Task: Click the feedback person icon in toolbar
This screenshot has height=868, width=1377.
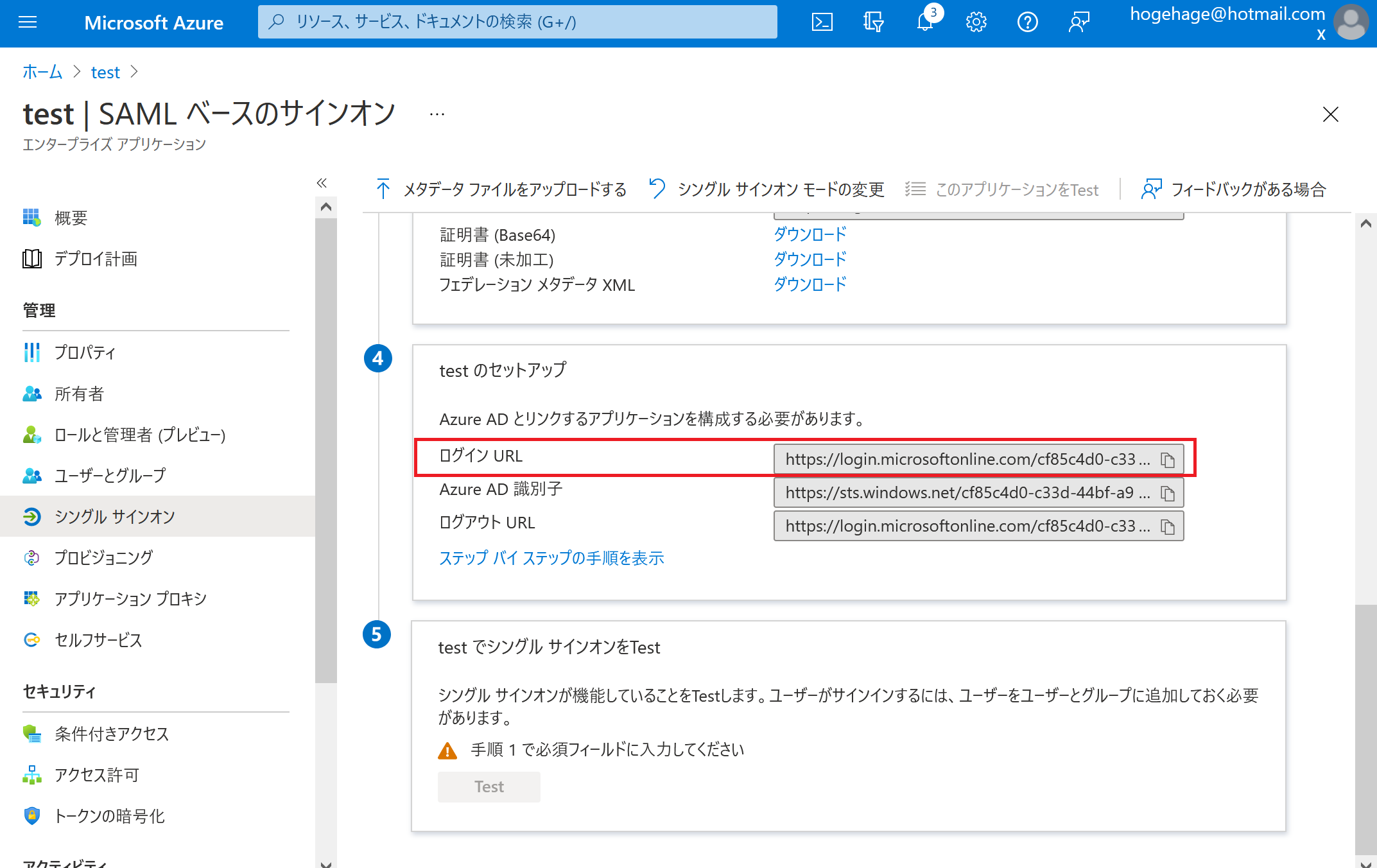Action: (1151, 189)
